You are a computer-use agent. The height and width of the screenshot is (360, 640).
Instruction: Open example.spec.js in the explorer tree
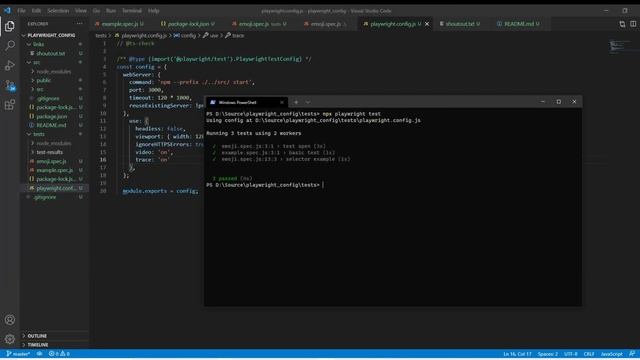click(x=55, y=170)
